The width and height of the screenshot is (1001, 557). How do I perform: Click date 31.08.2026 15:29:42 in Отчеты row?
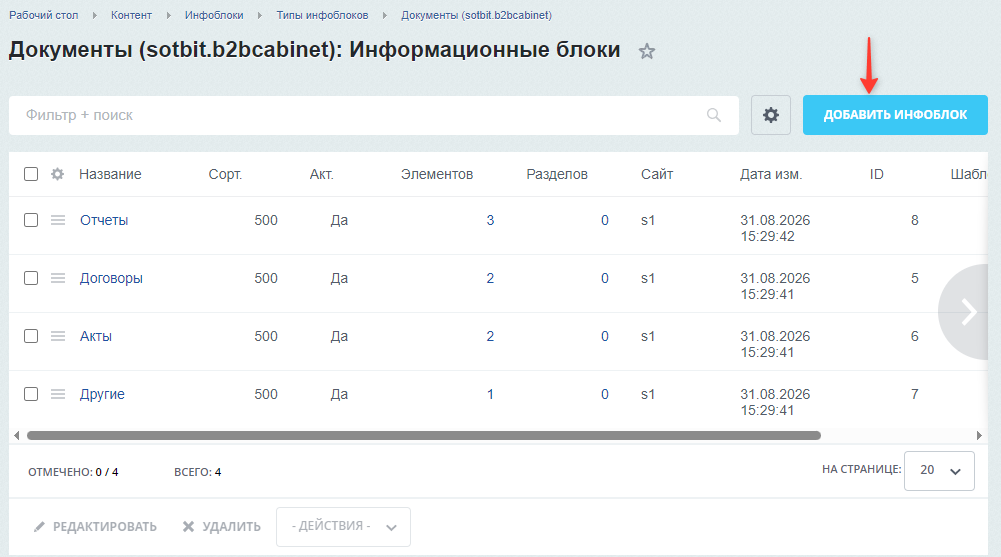pos(775,228)
